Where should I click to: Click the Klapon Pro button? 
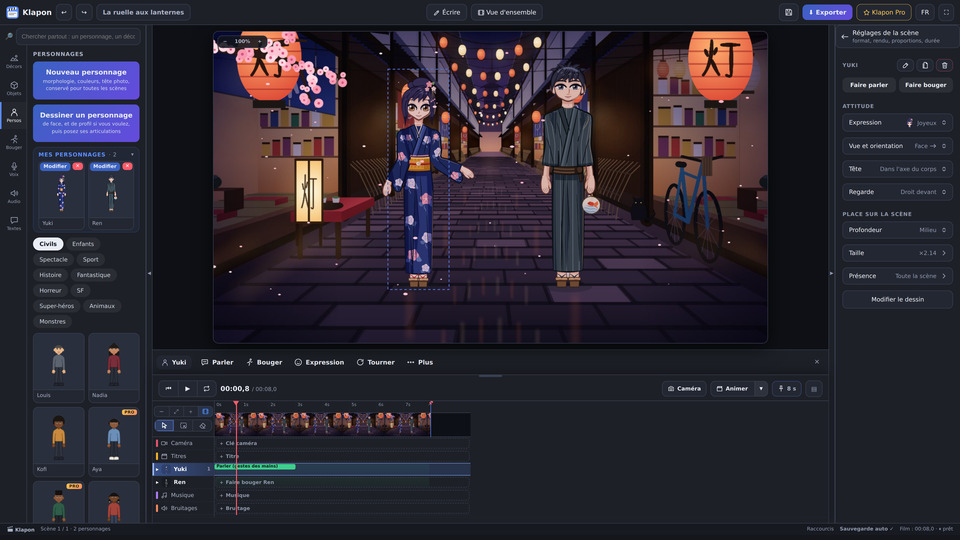[x=883, y=12]
